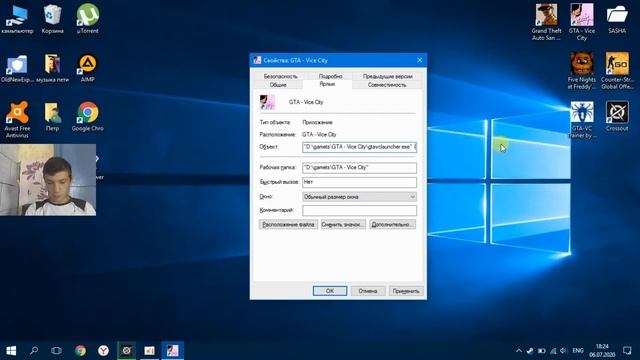The width and height of the screenshot is (640, 360).
Task: Switch to the Общие tab
Action: [x=278, y=85]
